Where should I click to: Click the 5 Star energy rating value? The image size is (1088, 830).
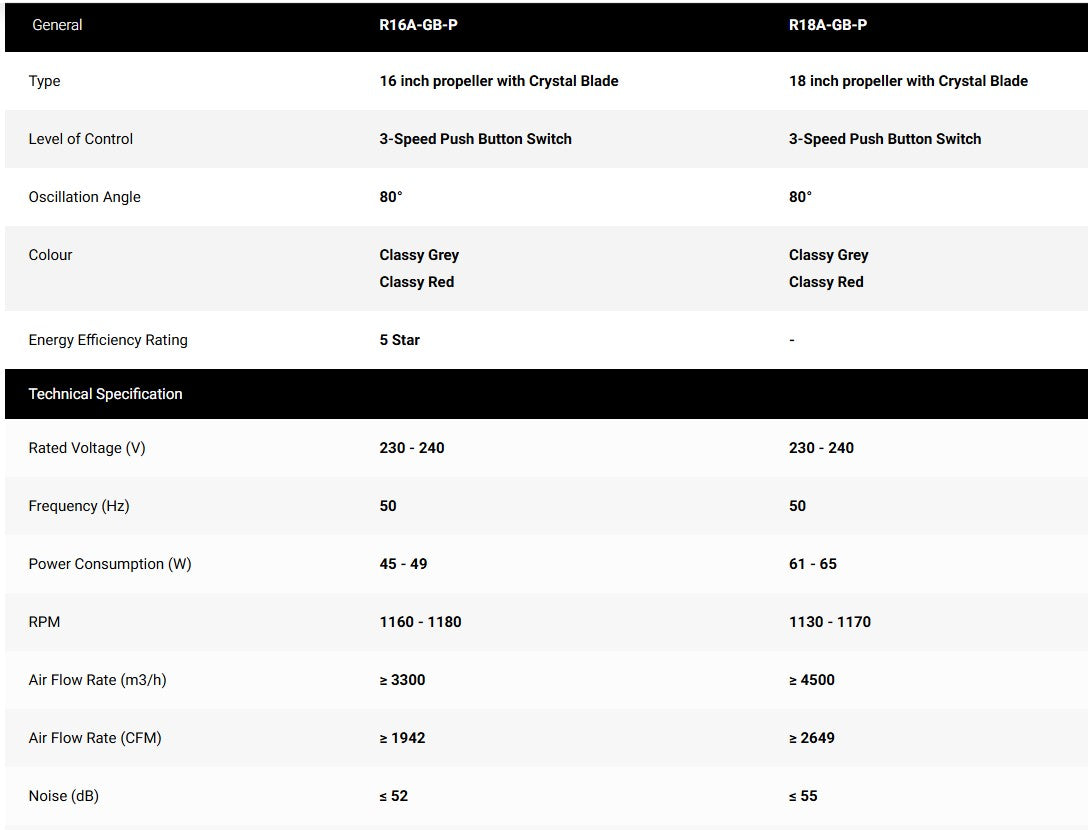[x=399, y=340]
